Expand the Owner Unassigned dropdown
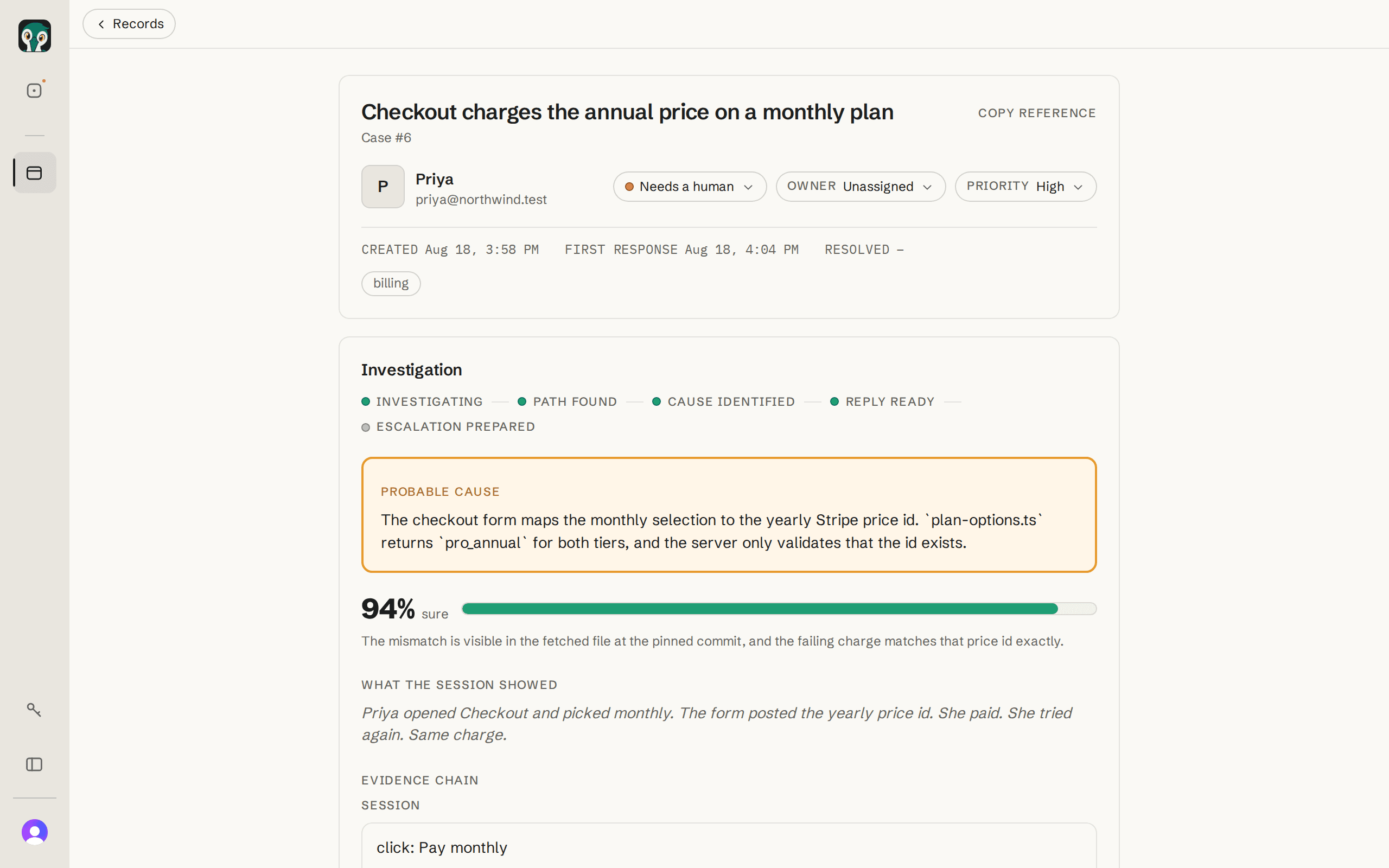Viewport: 1389px width, 868px height. tap(861, 187)
